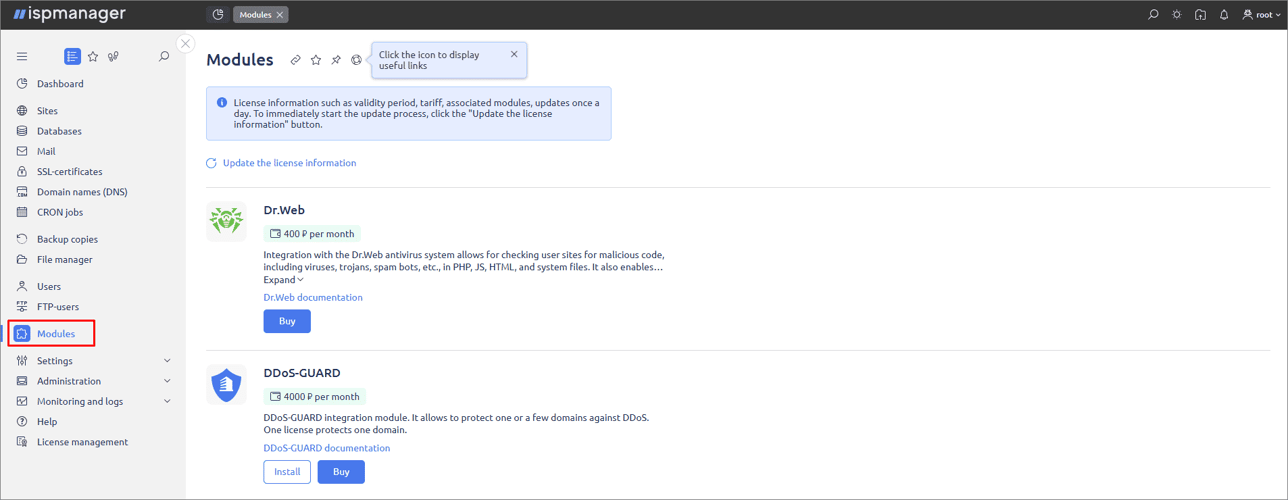Copy page link icon next to Modules title

pos(296,60)
